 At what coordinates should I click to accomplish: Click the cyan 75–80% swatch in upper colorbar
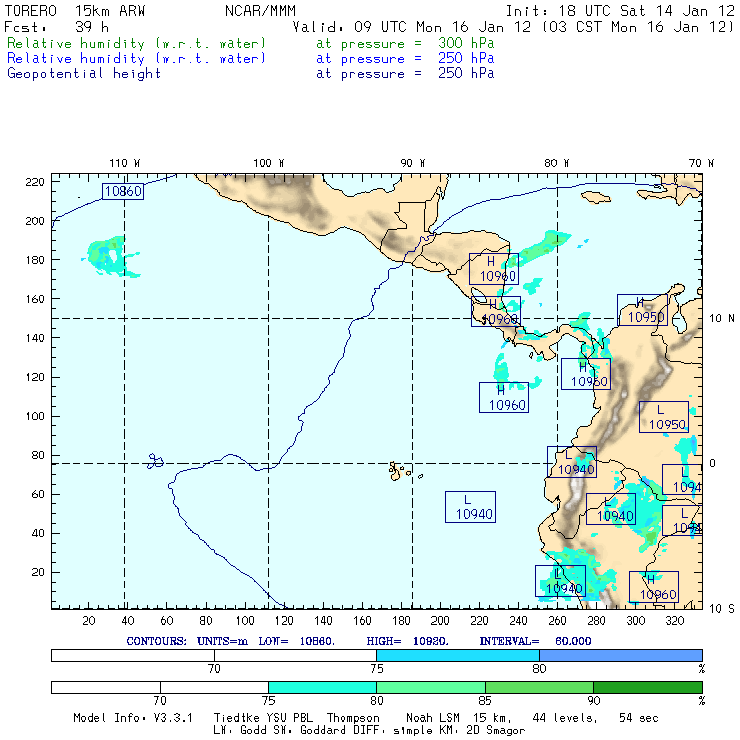(458, 655)
